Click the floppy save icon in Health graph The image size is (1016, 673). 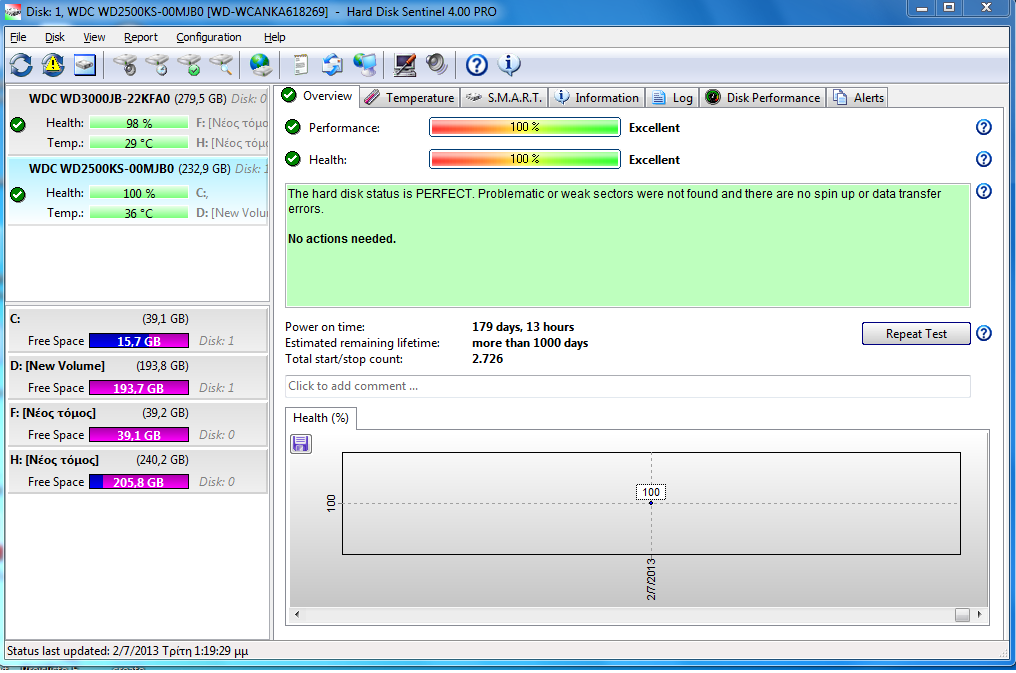[x=301, y=444]
